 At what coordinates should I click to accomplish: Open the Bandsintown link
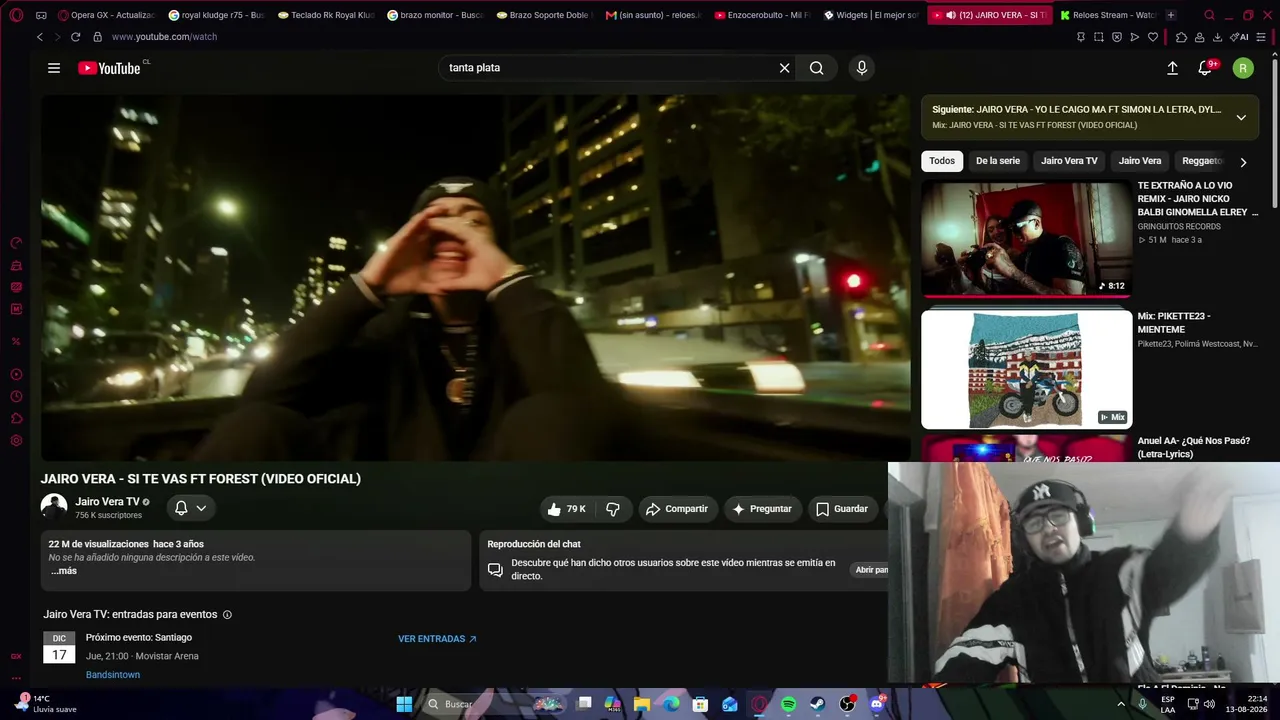pyautogui.click(x=113, y=675)
